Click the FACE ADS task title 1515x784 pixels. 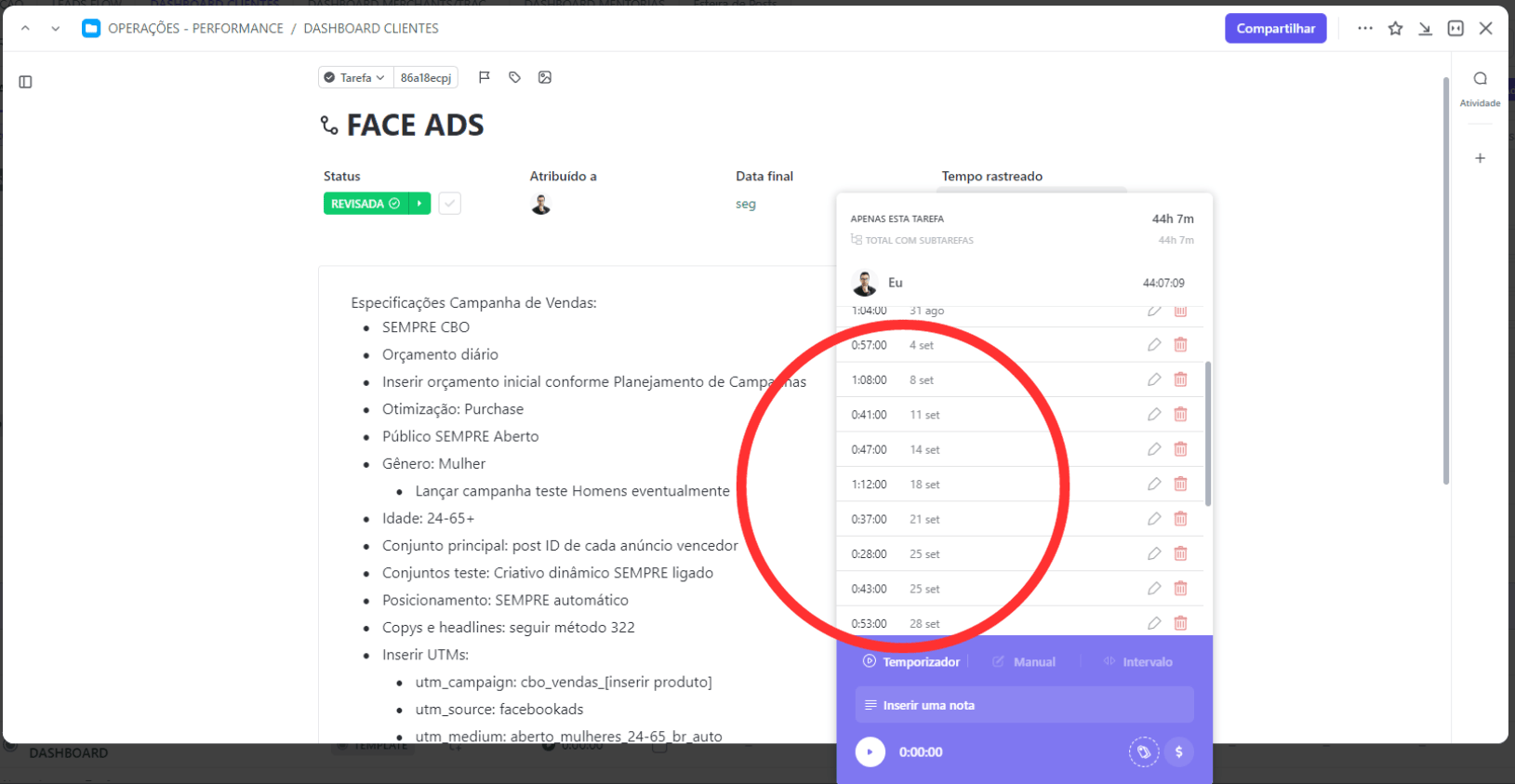pos(415,125)
